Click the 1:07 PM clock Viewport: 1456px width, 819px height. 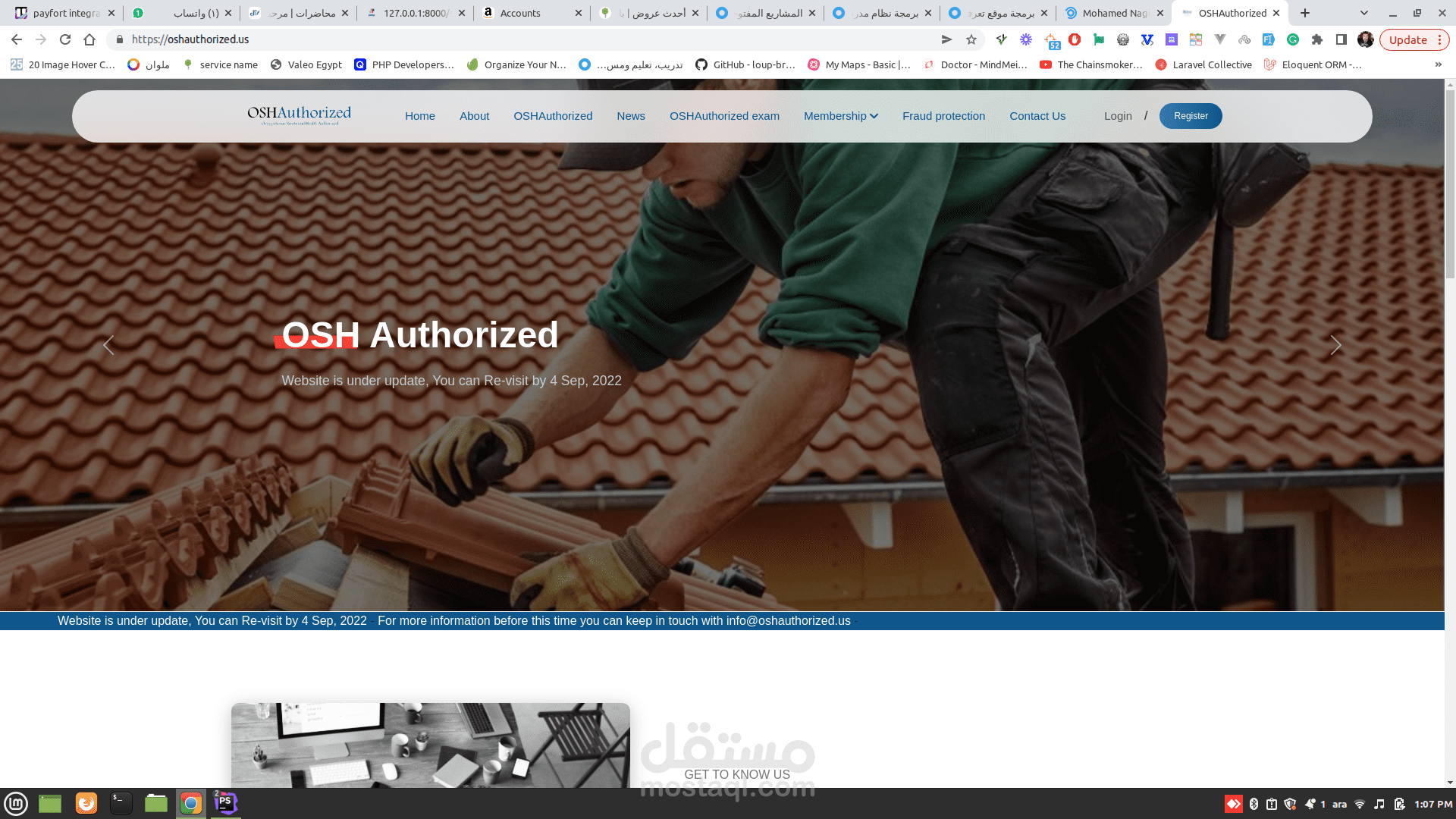pos(1433,804)
